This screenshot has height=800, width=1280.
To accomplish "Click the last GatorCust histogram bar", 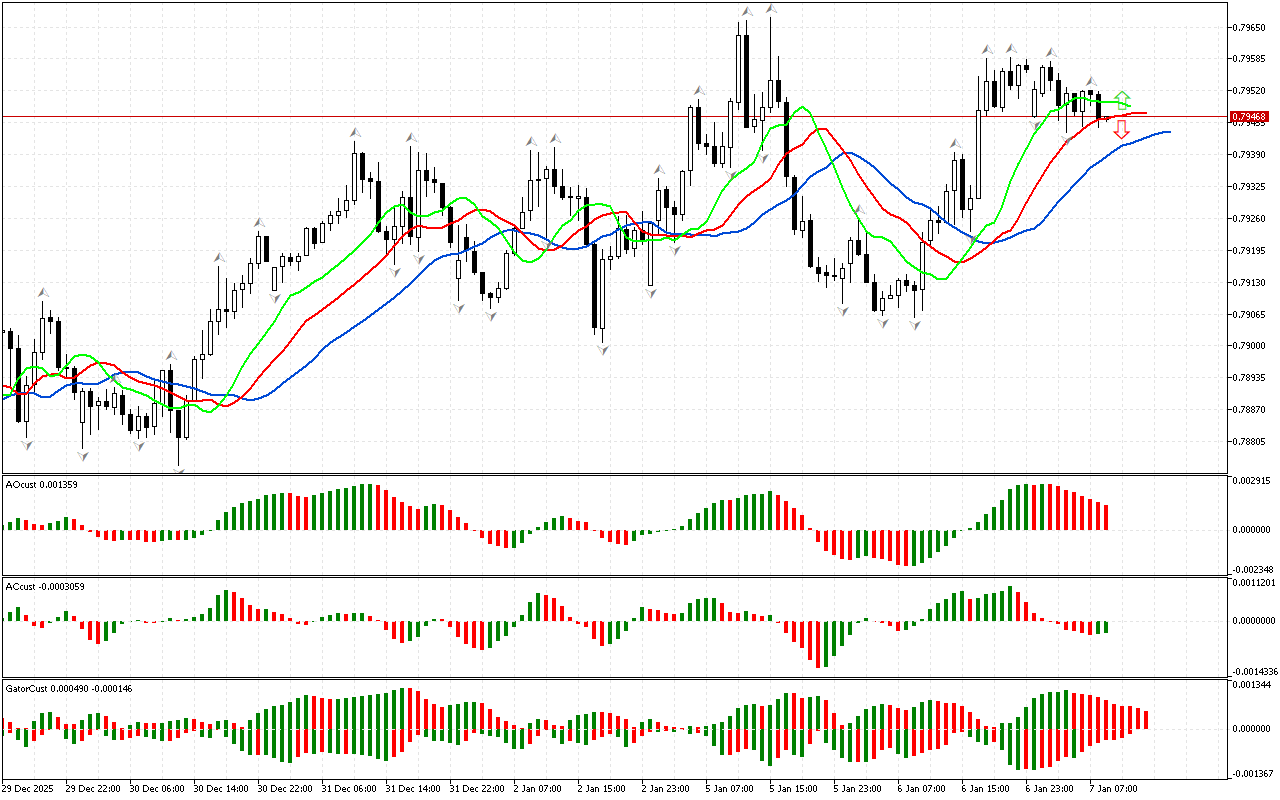I will click(1146, 719).
